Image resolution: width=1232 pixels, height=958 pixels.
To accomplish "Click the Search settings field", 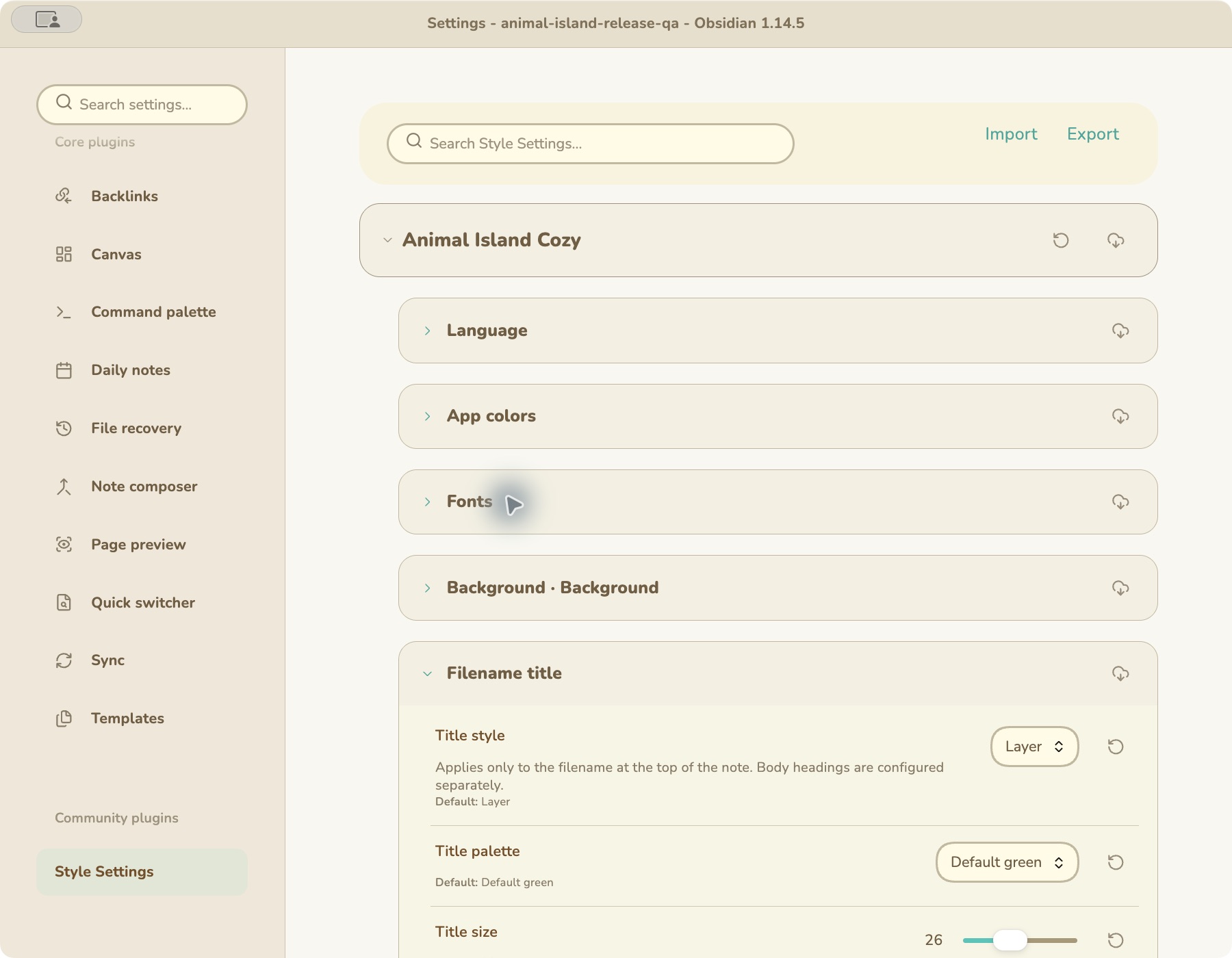I will pyautogui.click(x=142, y=105).
